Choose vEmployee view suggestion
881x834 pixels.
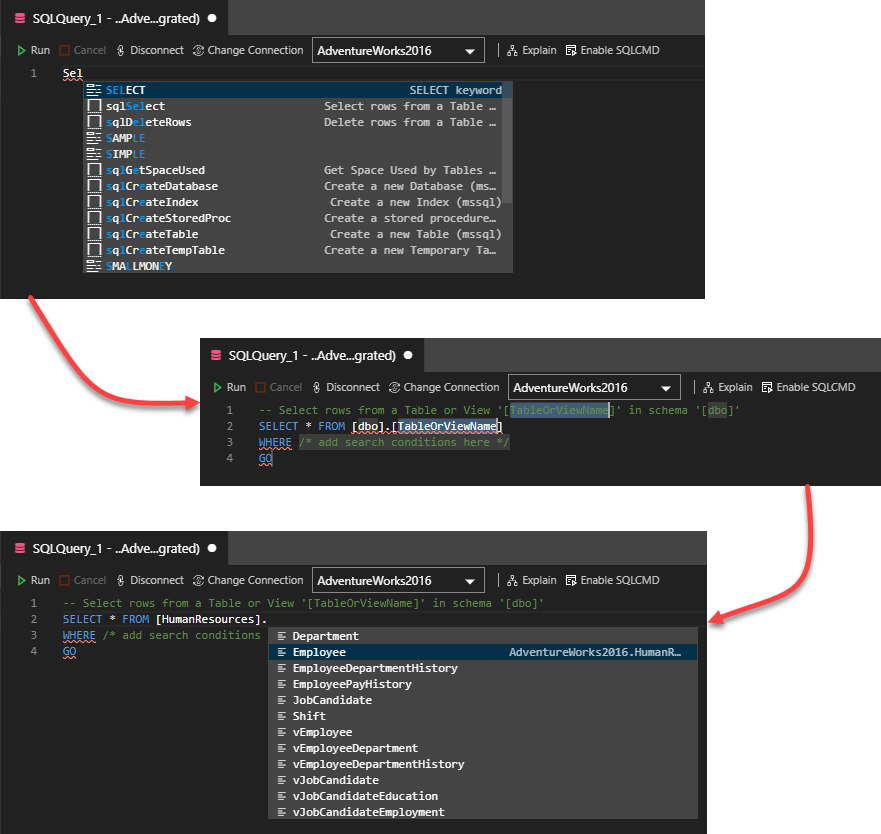pos(483,732)
